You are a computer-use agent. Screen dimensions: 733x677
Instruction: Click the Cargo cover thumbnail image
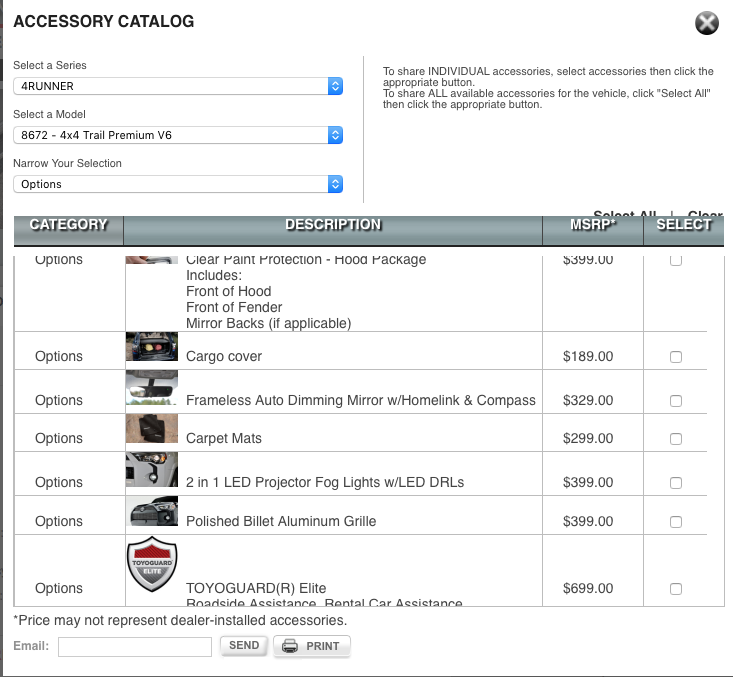pyautogui.click(x=152, y=346)
